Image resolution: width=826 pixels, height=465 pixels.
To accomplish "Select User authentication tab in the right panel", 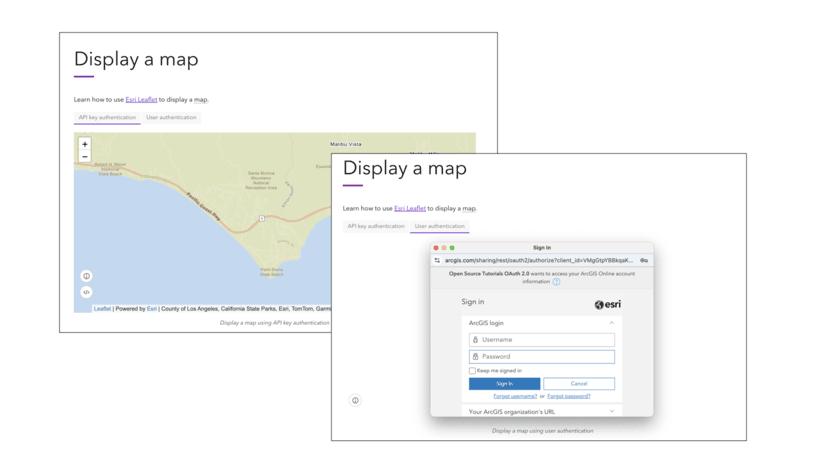I will 440,226.
